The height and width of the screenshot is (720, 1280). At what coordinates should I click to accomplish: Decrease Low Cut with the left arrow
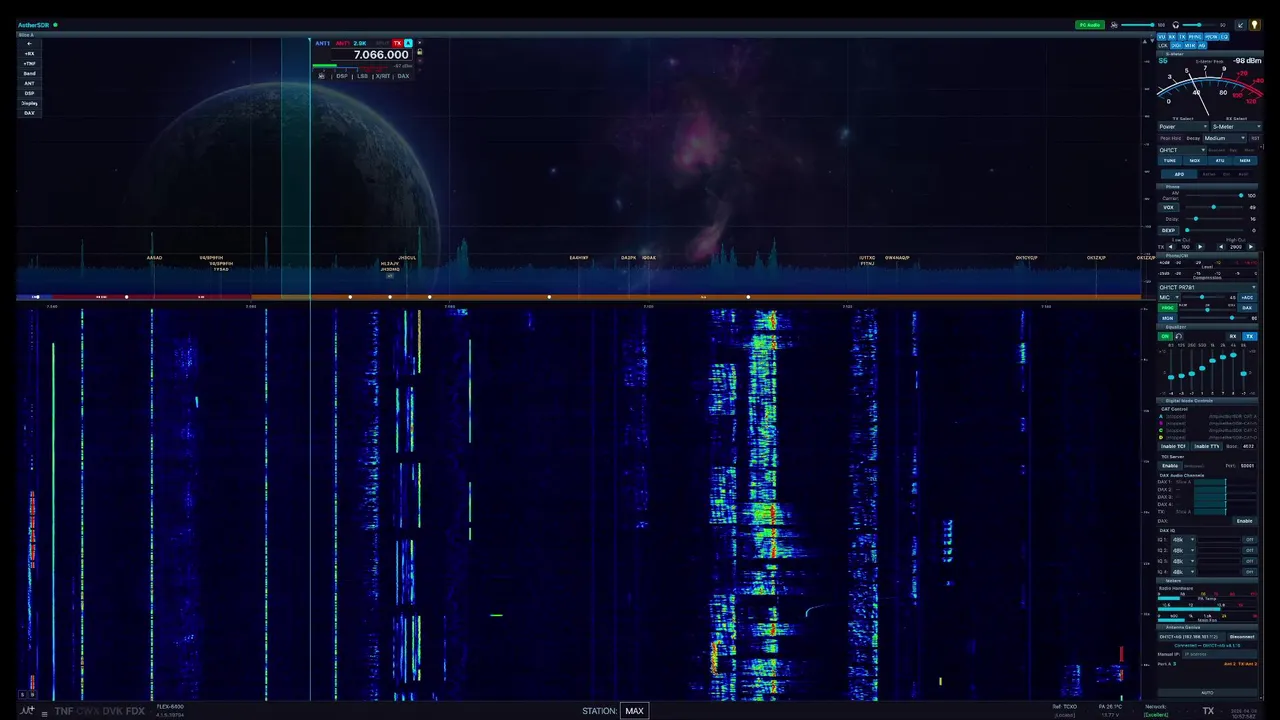(1173, 246)
